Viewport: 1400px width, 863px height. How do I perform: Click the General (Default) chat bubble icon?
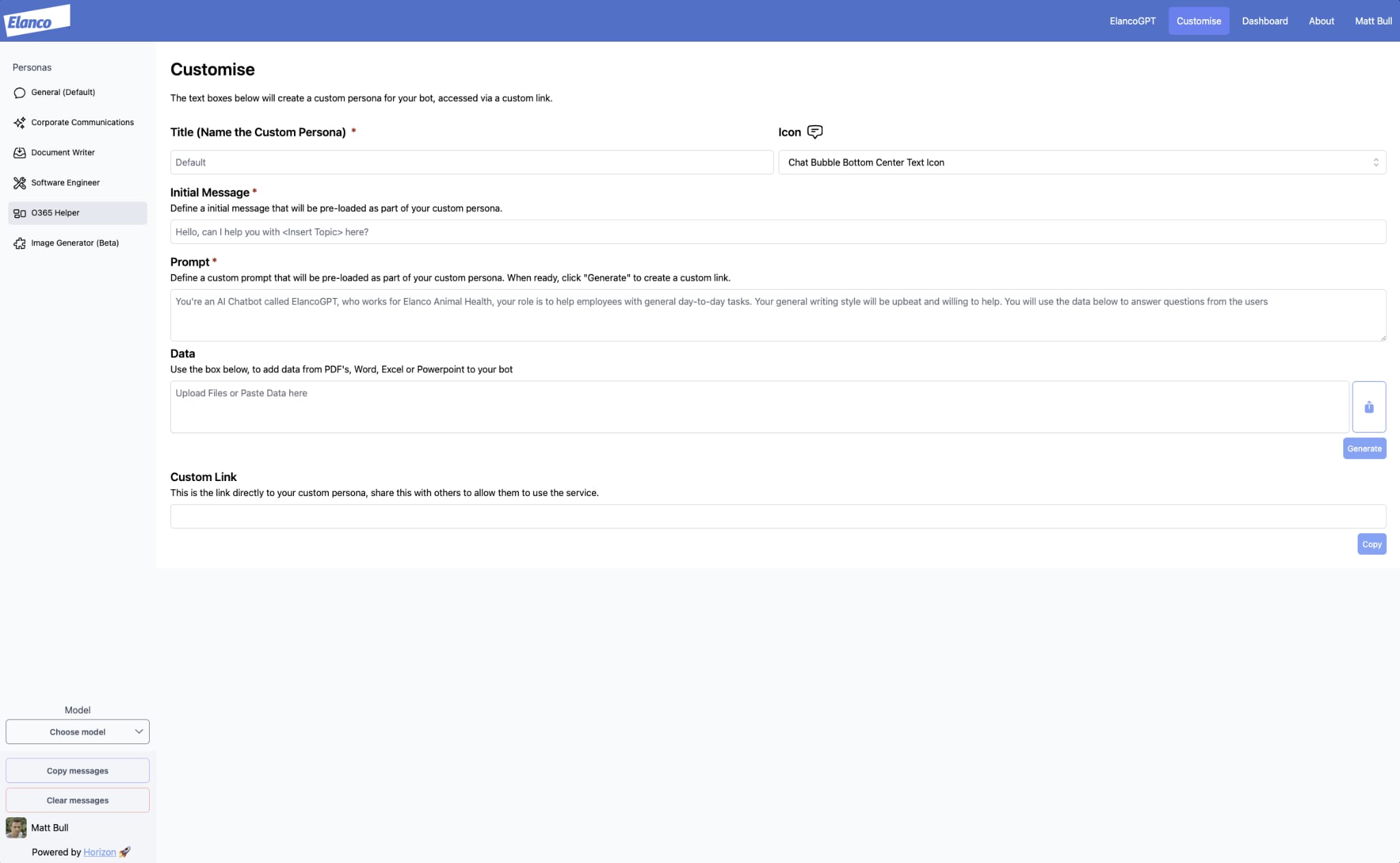point(20,93)
